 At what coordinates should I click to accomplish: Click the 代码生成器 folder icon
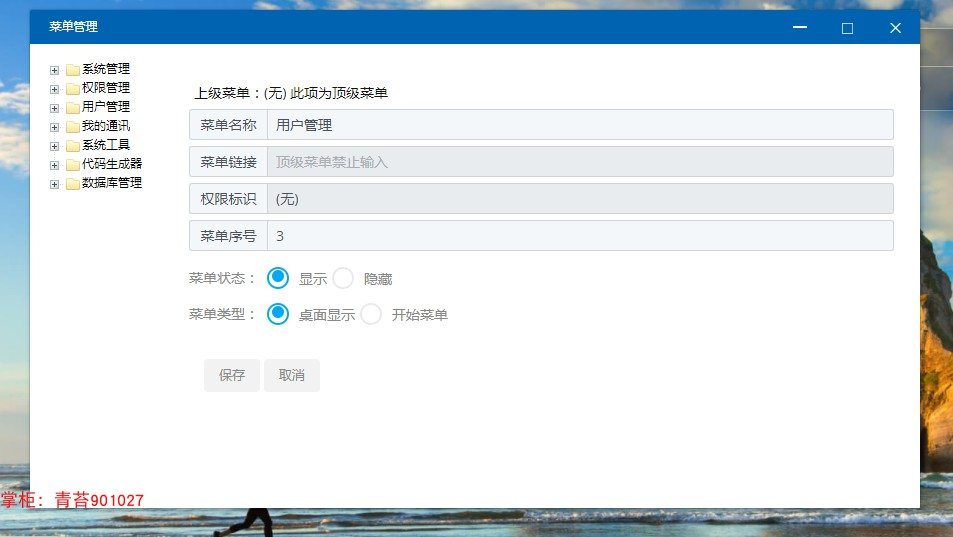pos(73,165)
